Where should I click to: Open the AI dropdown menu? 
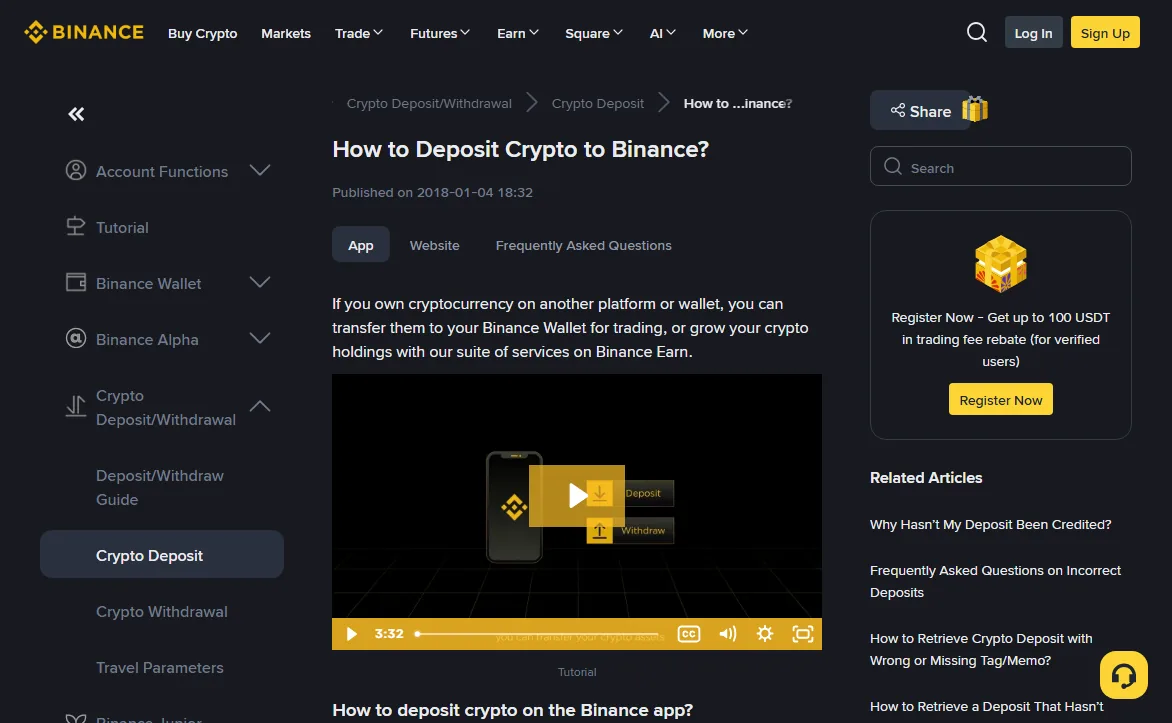pos(662,33)
